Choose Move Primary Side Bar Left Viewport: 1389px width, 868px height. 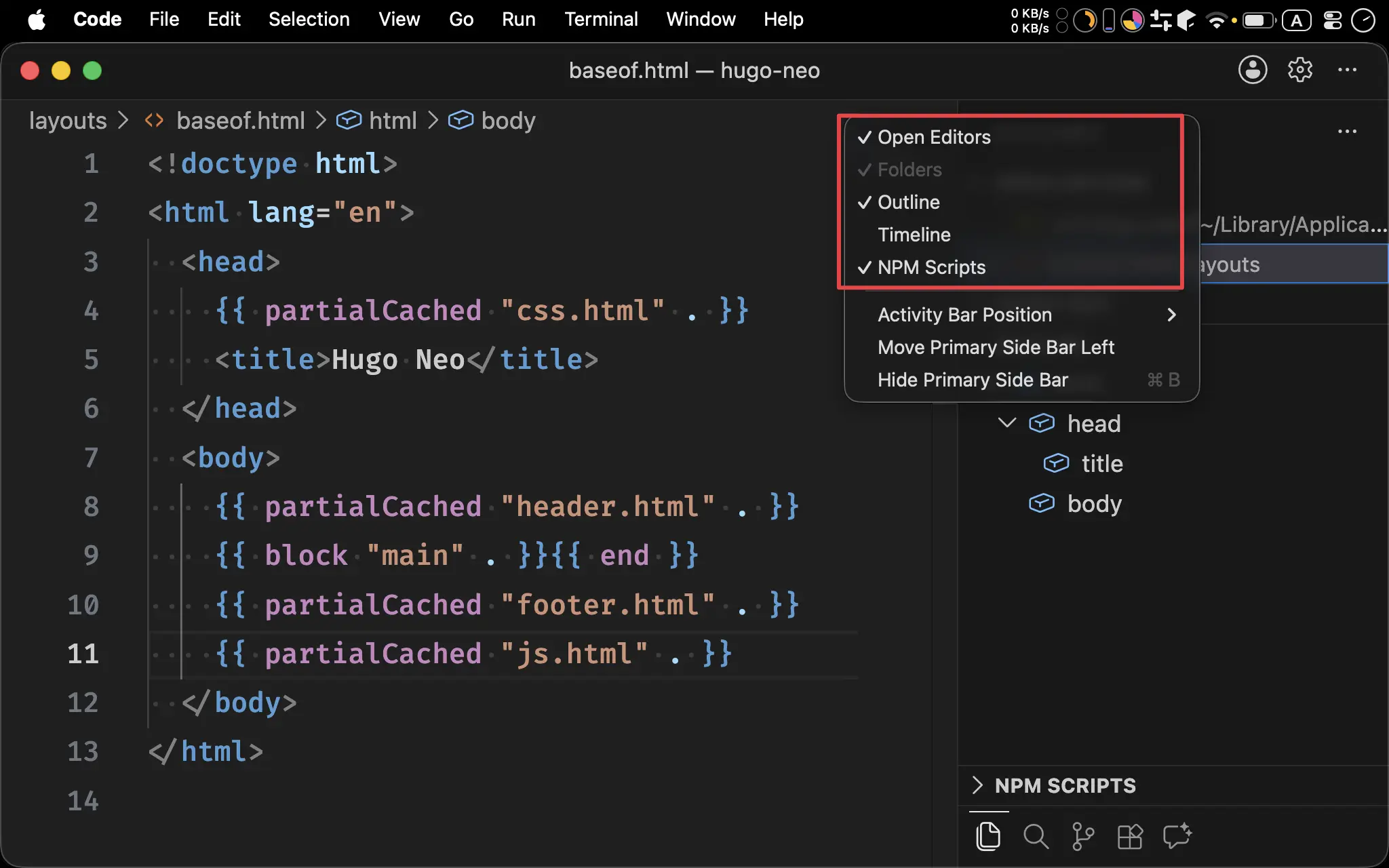(x=1022, y=347)
